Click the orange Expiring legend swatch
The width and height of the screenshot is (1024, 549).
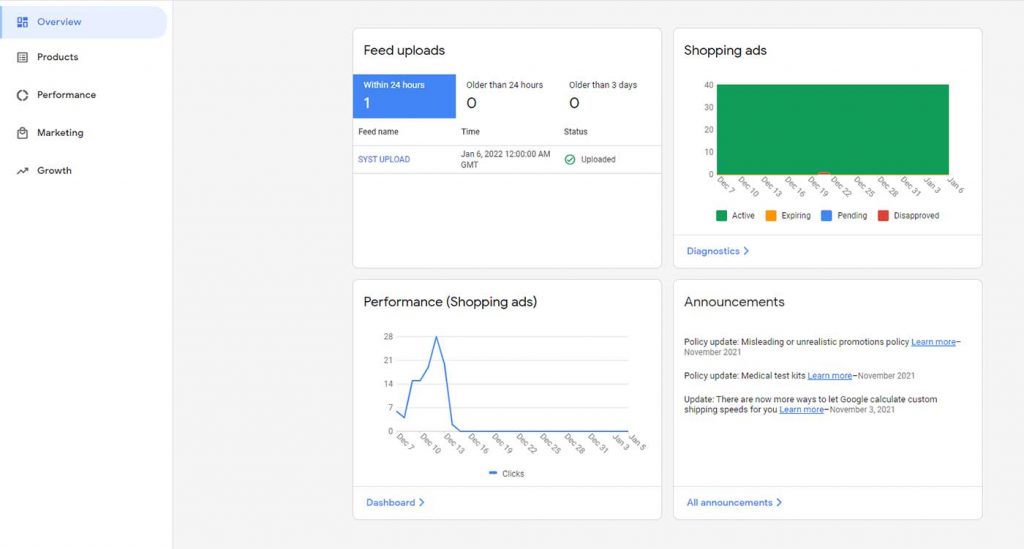(771, 216)
